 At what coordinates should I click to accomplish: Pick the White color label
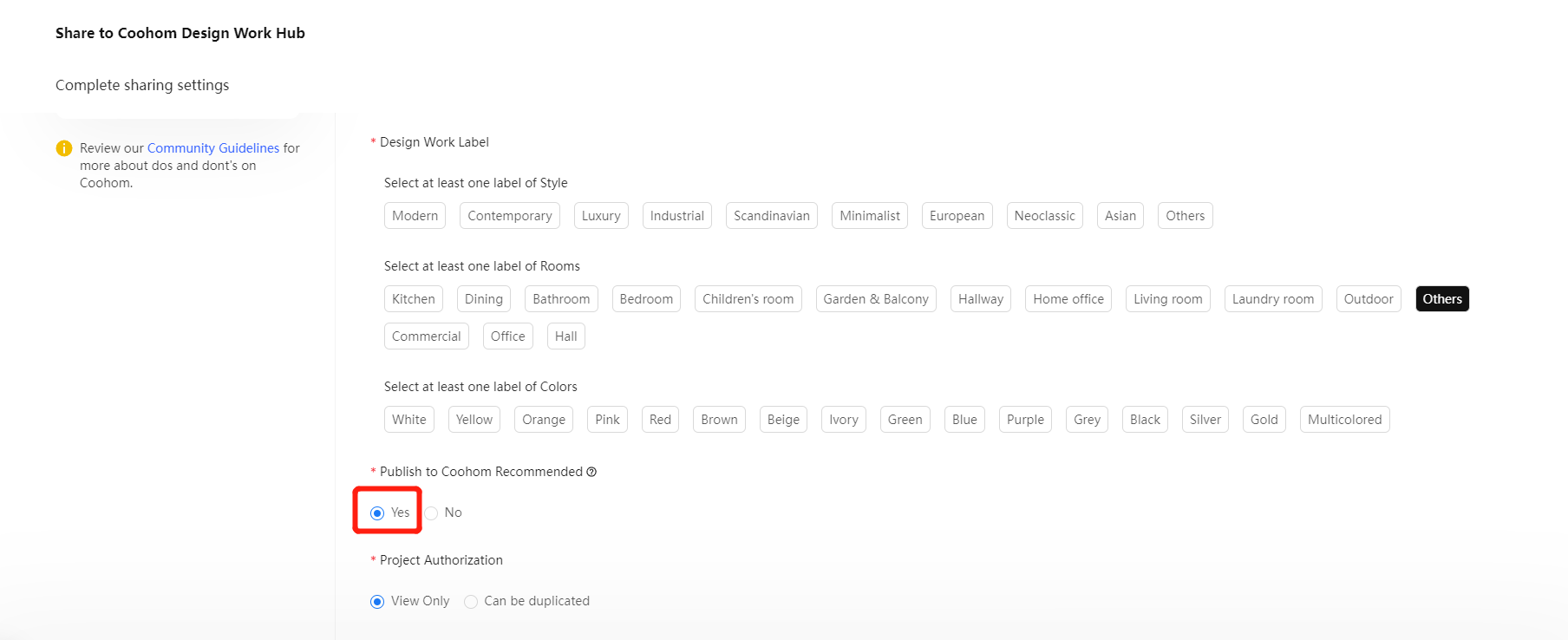[x=408, y=420]
